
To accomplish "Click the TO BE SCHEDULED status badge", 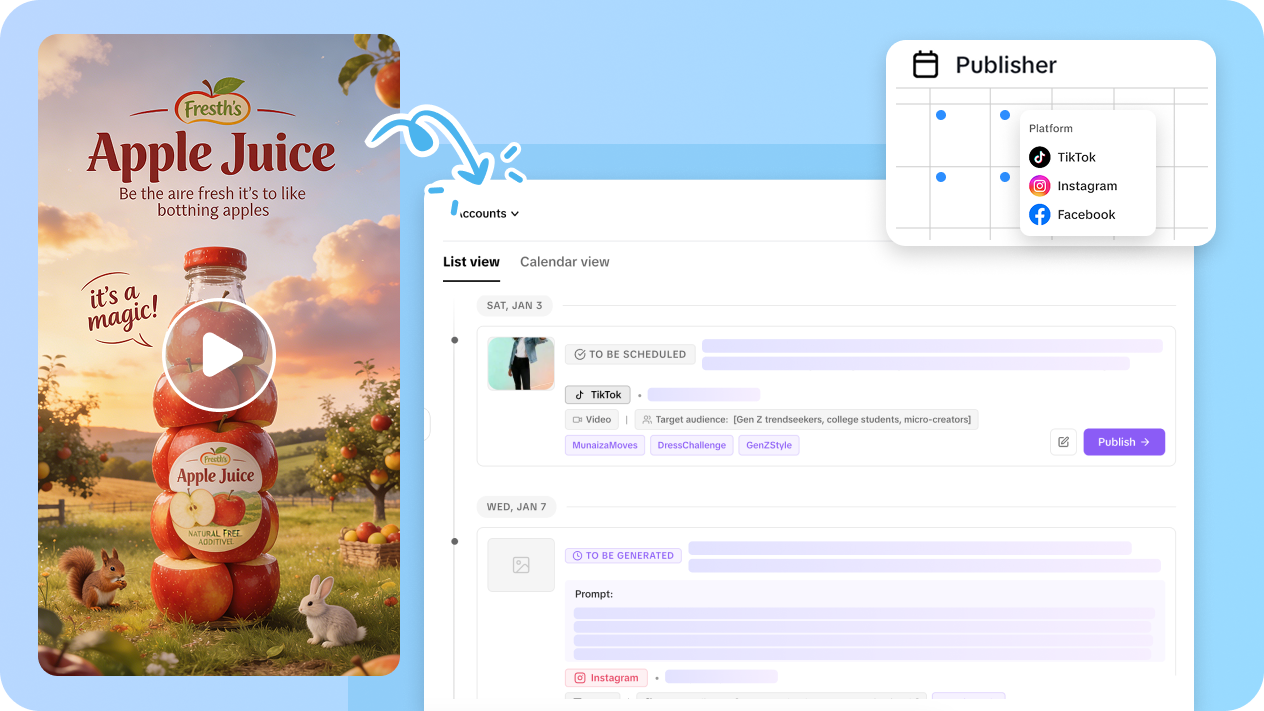I will click(630, 354).
